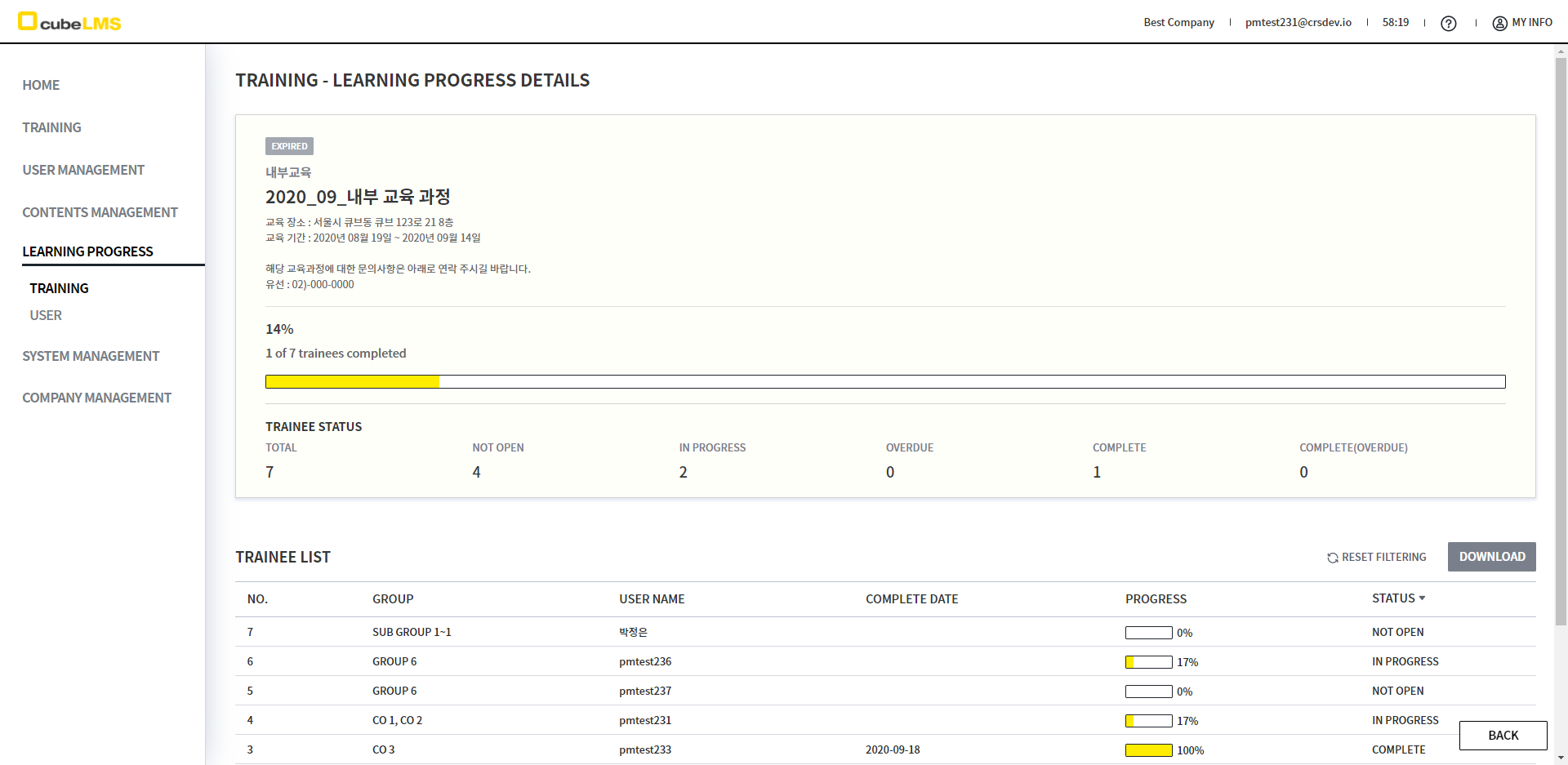Click the BACK button
The image size is (1568, 765).
(x=1503, y=735)
